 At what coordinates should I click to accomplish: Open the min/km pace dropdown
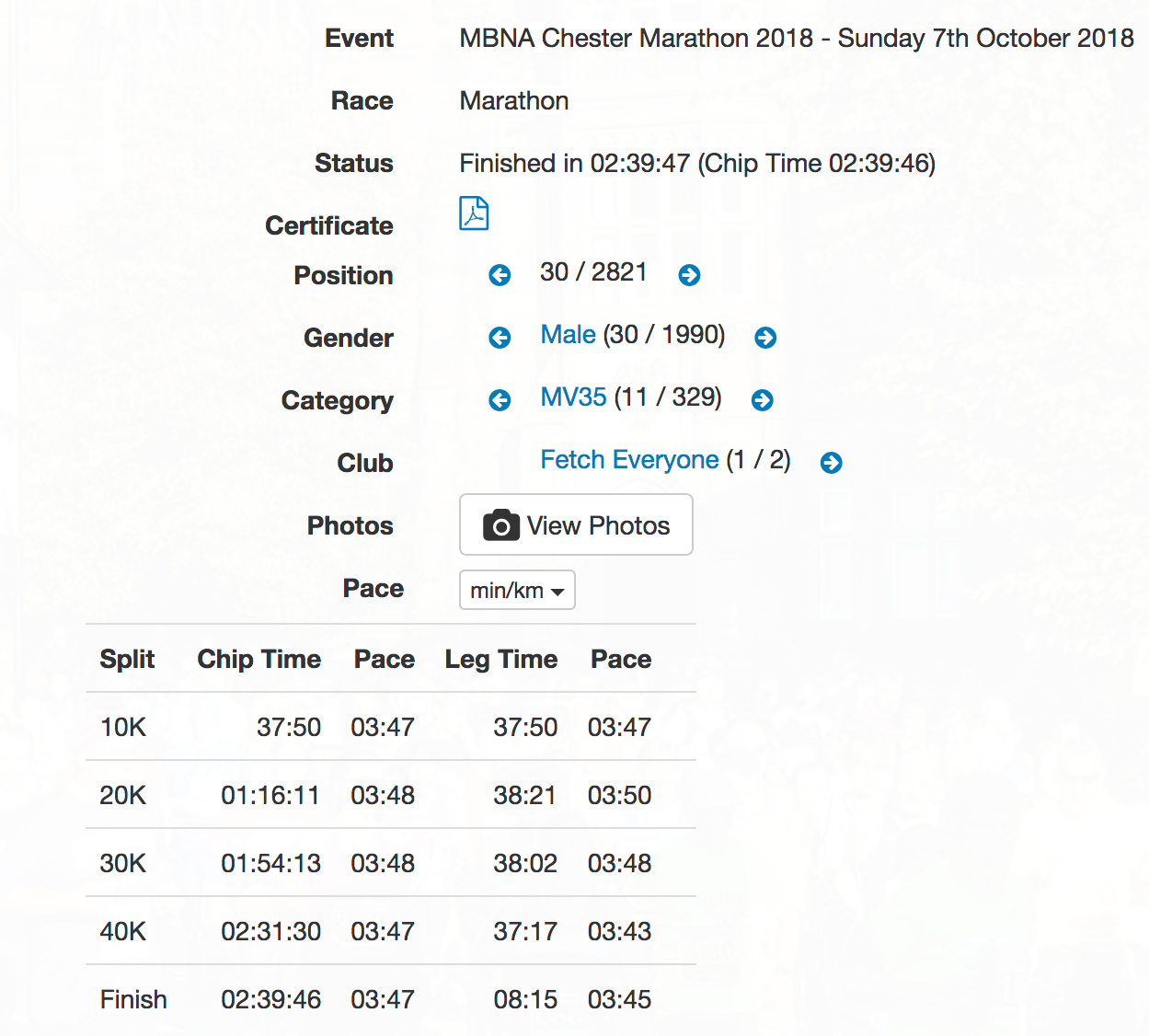517,590
